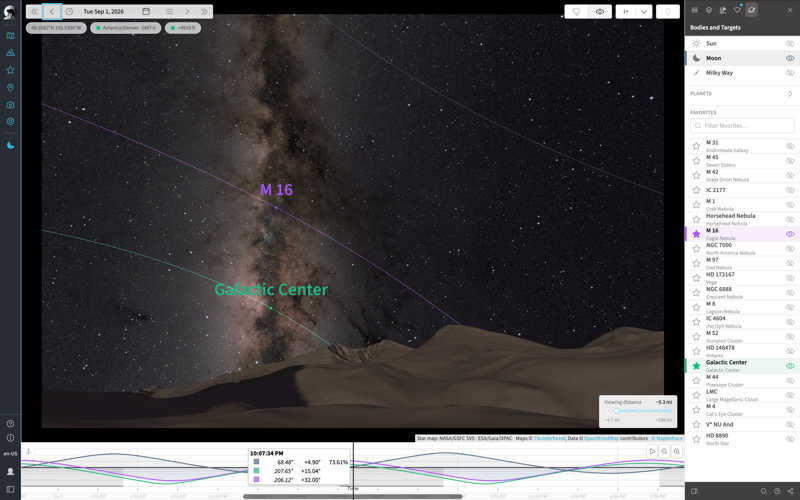
Task: Open the help question mark in left sidebar
Action: (x=10, y=423)
